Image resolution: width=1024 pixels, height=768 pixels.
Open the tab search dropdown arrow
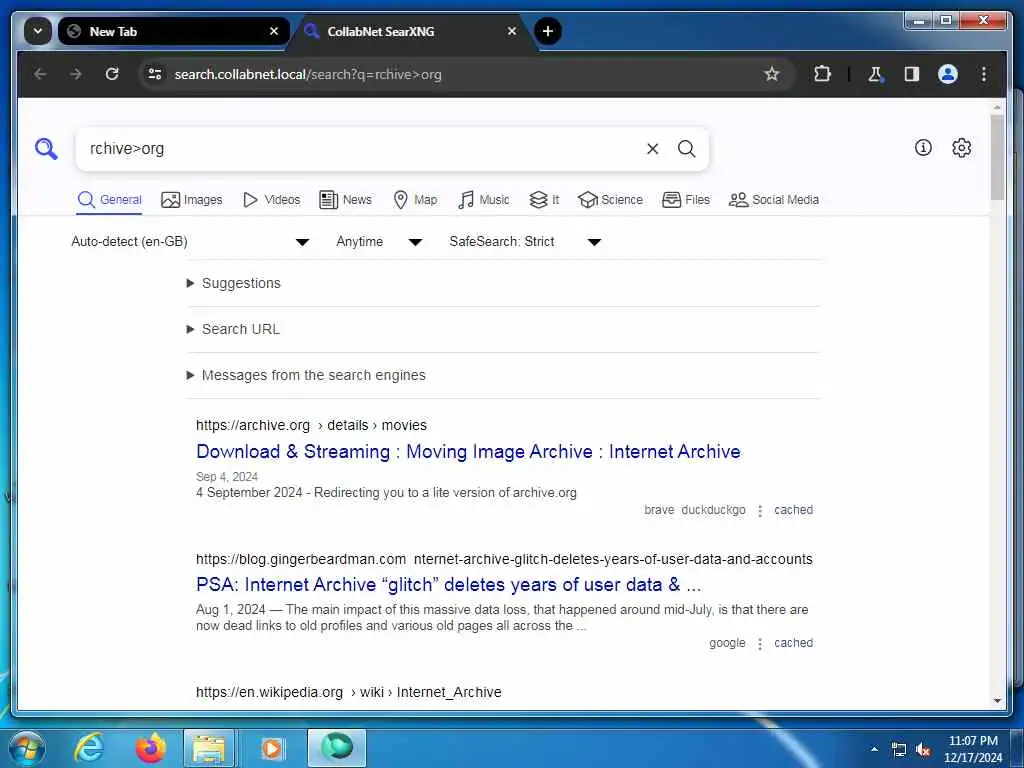[38, 31]
